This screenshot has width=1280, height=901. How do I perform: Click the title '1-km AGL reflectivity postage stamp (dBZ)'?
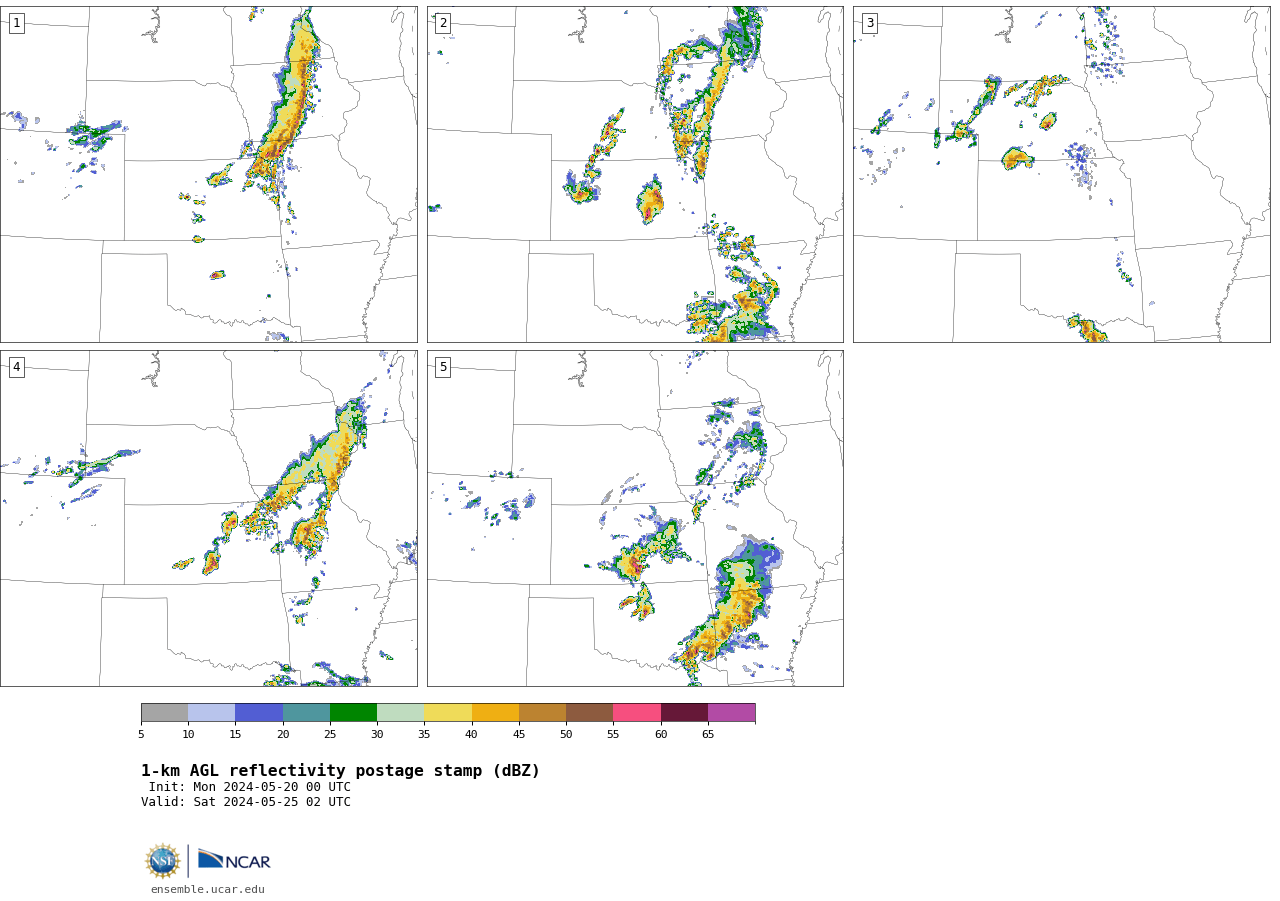(340, 771)
